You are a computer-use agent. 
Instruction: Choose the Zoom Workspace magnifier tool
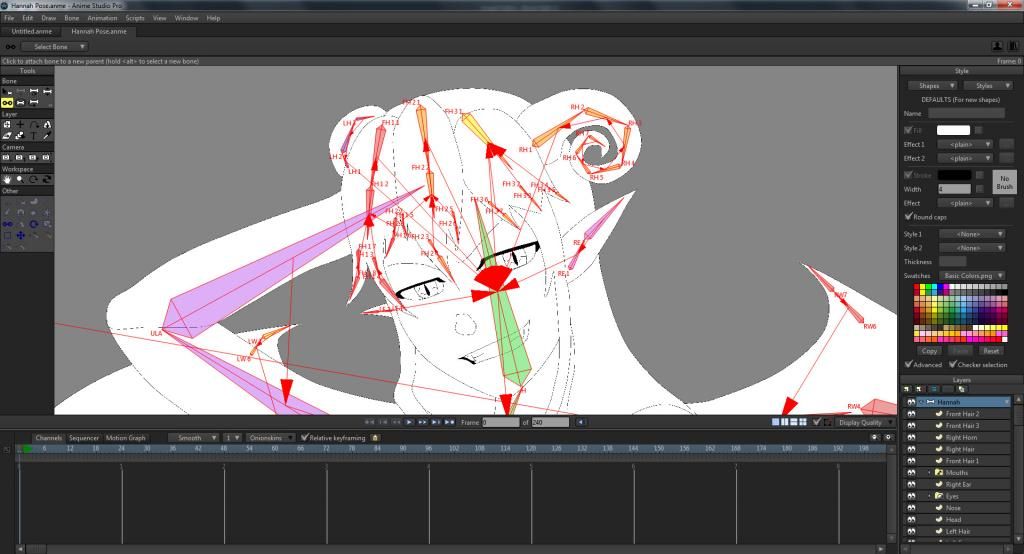pyautogui.click(x=20, y=179)
